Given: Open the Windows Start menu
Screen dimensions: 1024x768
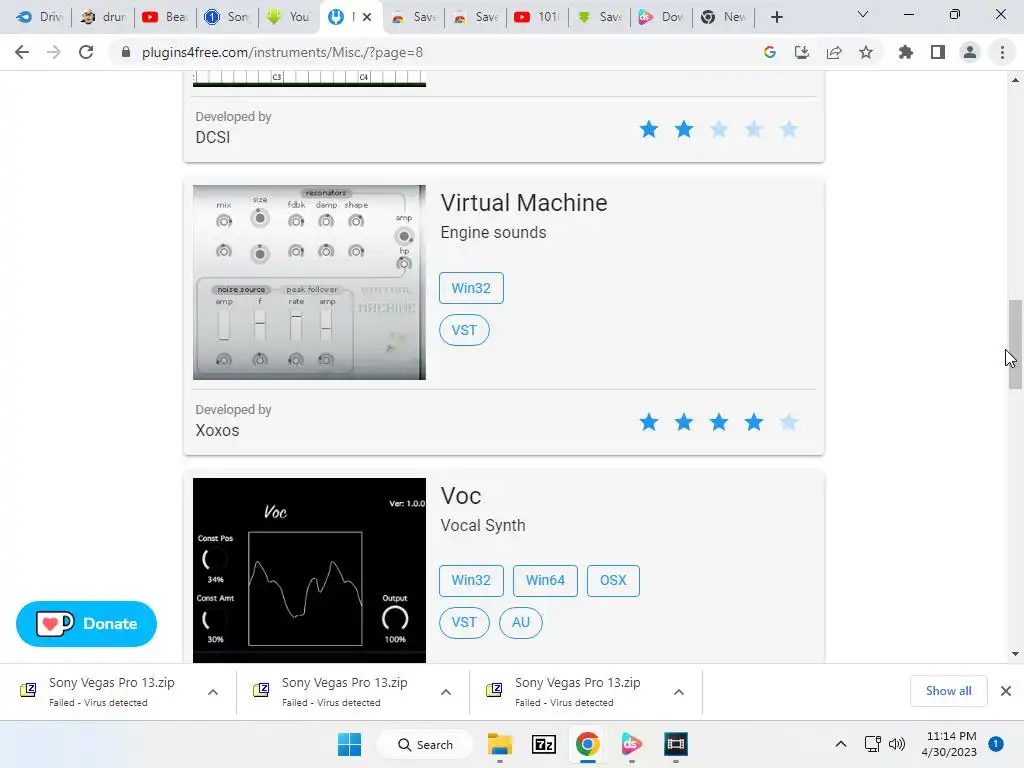Looking at the screenshot, I should (349, 744).
